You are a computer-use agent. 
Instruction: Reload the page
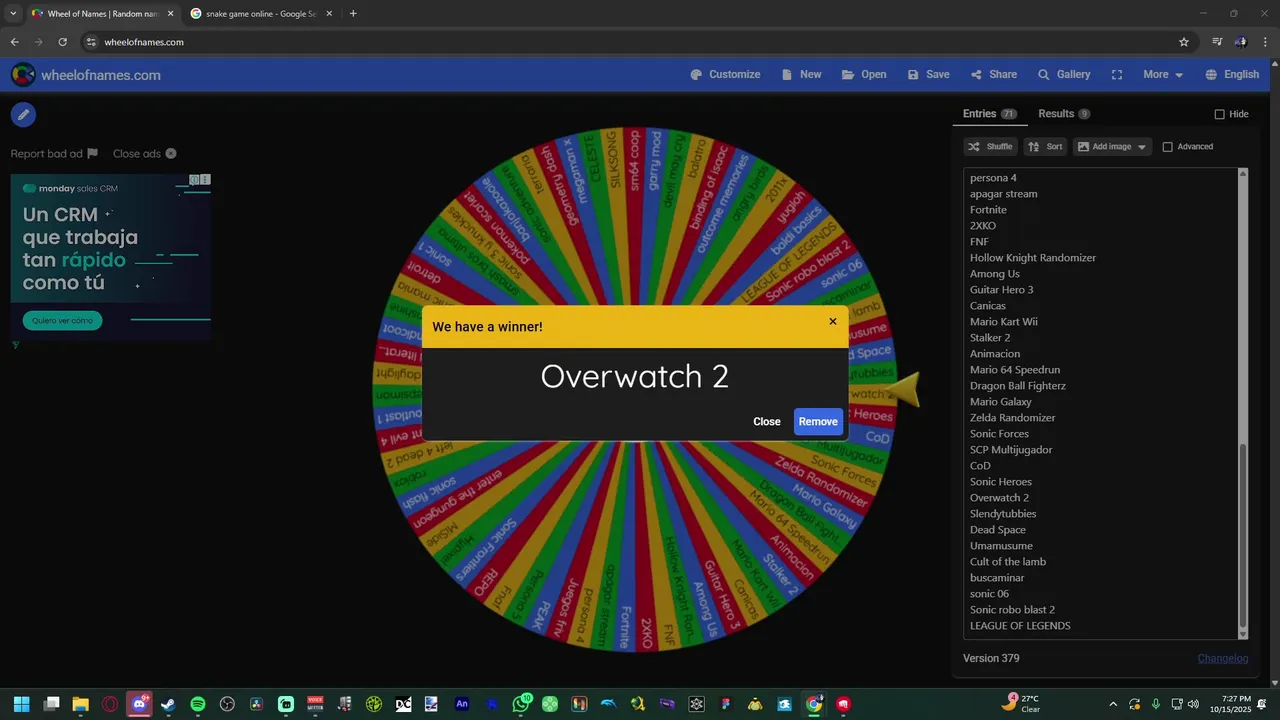(x=62, y=42)
